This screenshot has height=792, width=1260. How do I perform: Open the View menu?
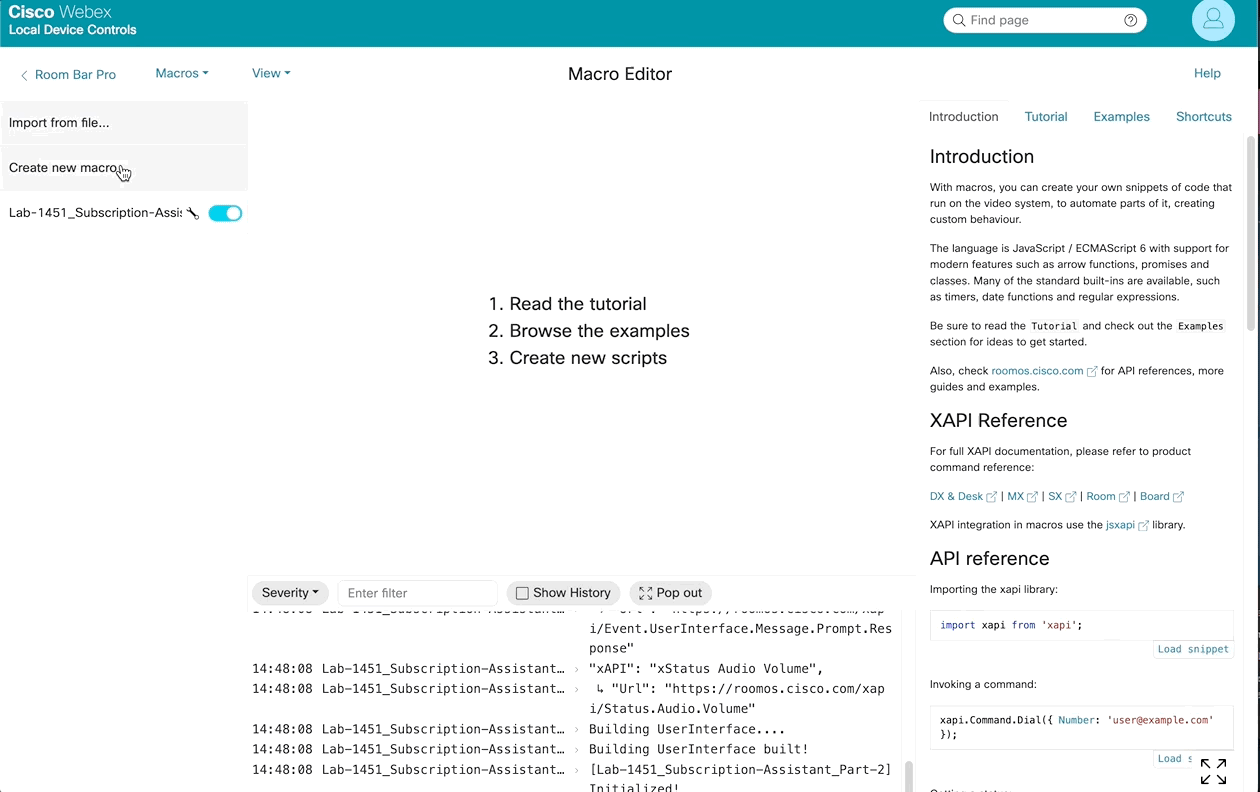(x=270, y=73)
